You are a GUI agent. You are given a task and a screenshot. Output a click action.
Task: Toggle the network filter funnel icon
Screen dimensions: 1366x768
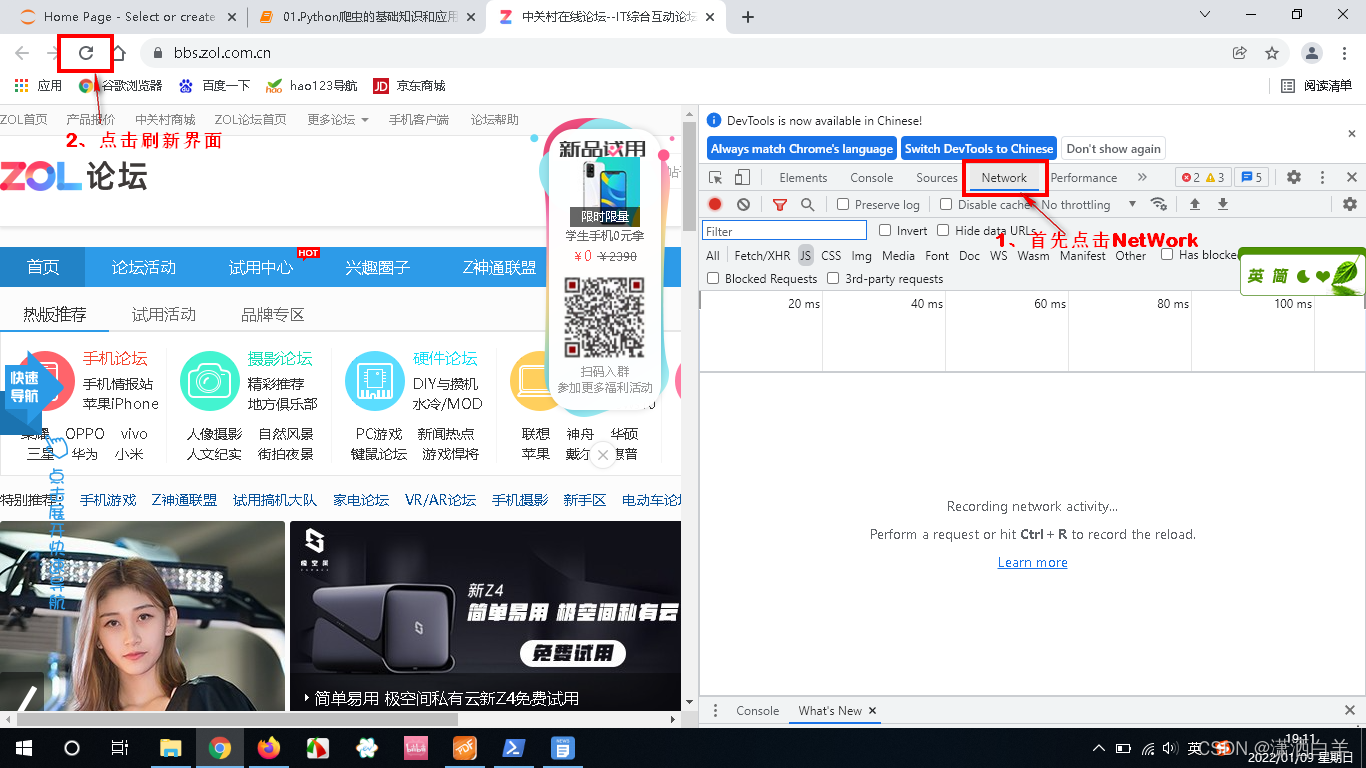click(x=780, y=204)
